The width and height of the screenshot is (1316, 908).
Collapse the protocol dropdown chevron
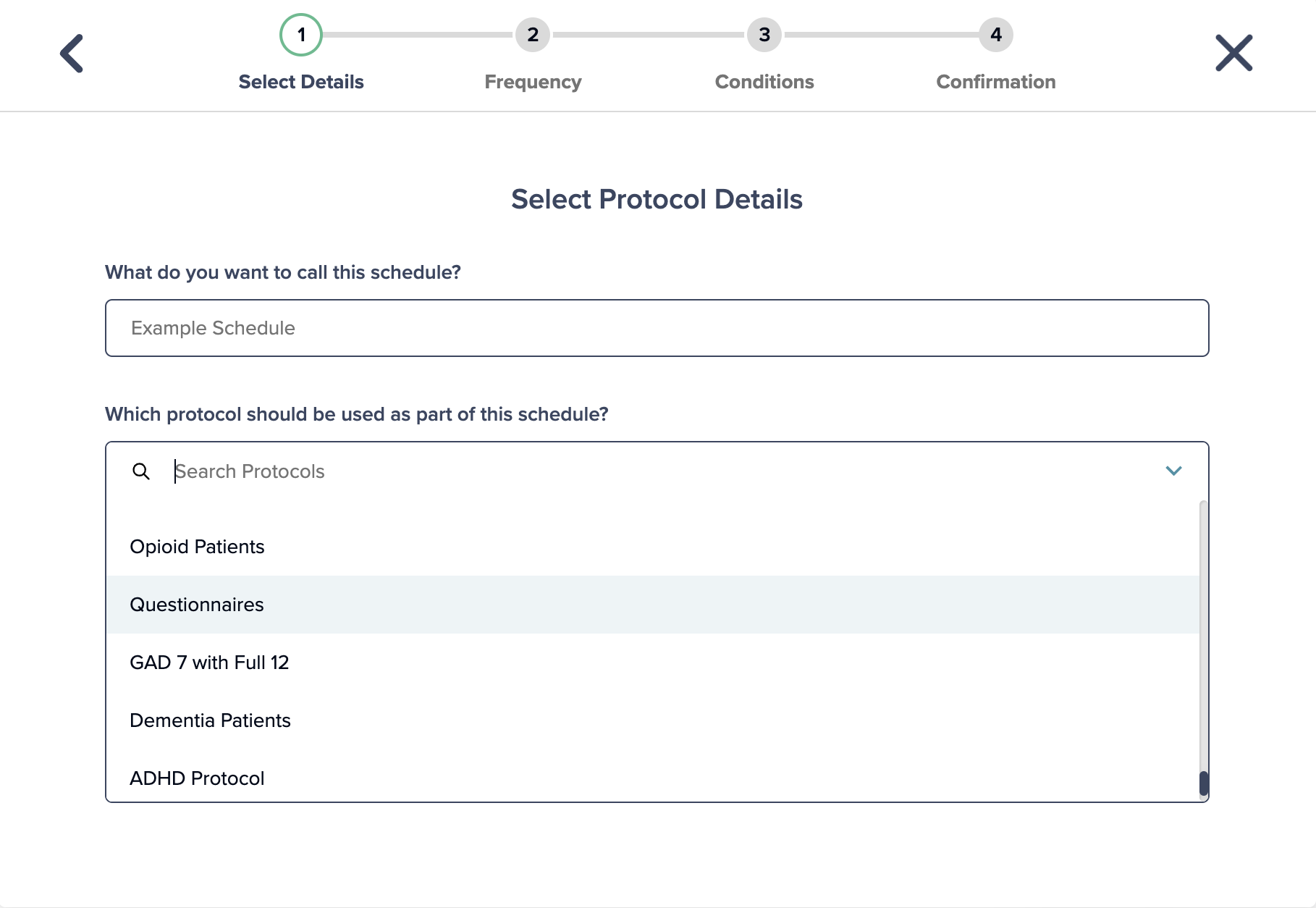pos(1173,471)
